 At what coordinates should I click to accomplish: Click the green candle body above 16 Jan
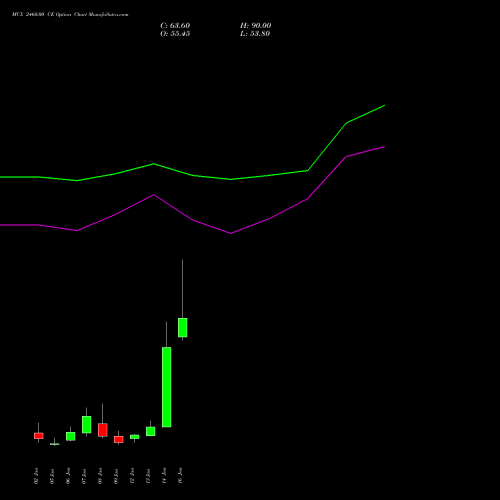[x=183, y=328]
